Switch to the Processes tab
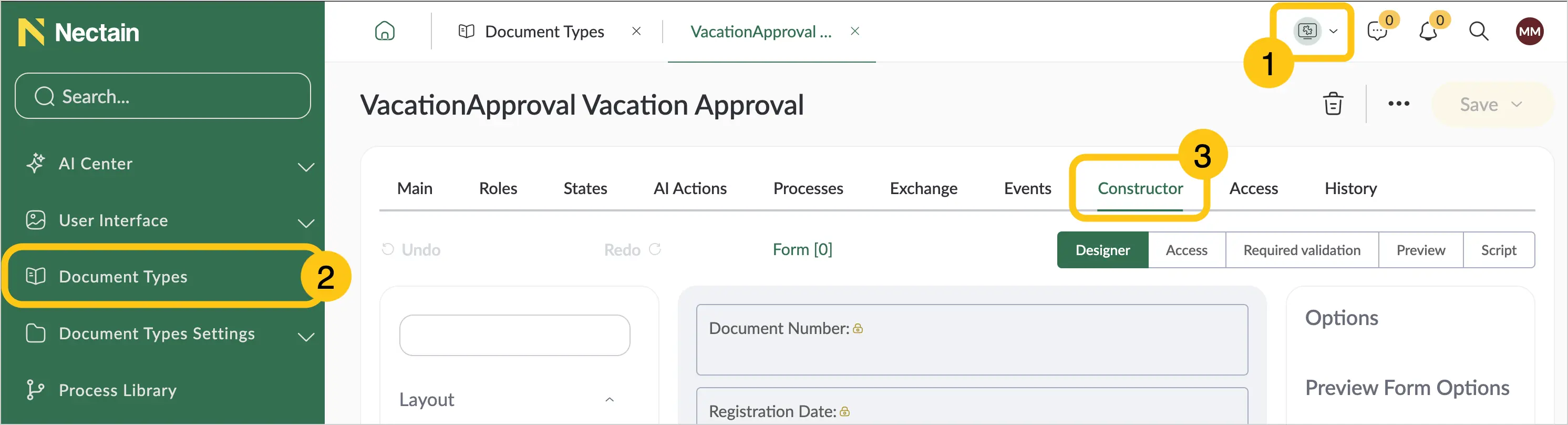This screenshot has height=425, width=1568. click(808, 189)
